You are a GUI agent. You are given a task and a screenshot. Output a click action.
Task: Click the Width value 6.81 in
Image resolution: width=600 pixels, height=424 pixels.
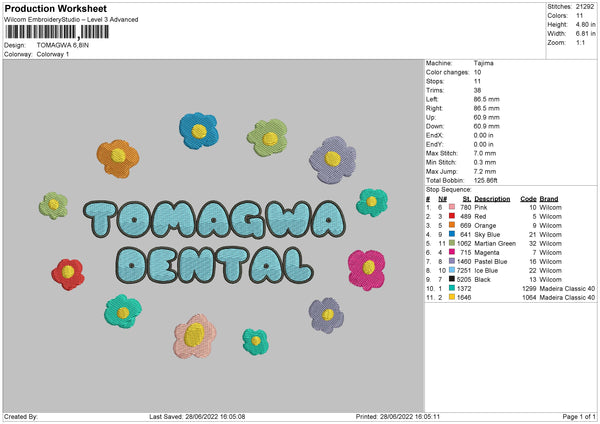pyautogui.click(x=585, y=34)
